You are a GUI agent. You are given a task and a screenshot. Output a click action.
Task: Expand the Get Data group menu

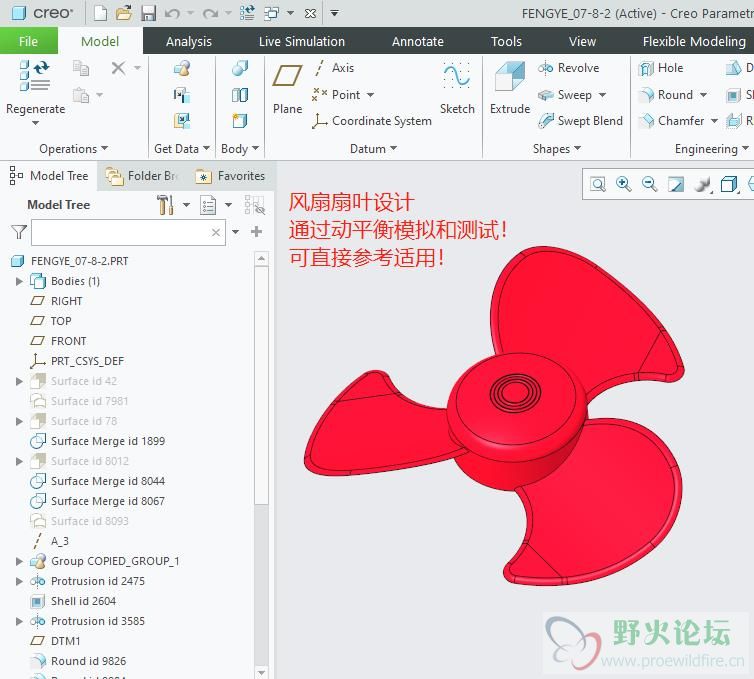182,149
